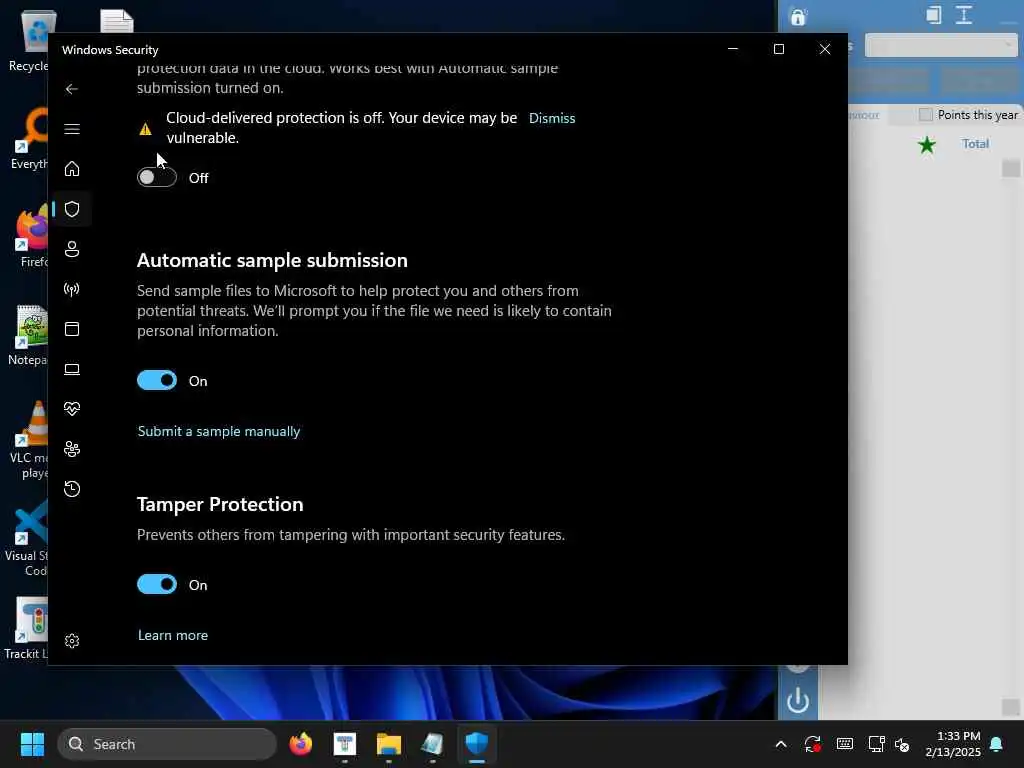
Task: Click the text cursor icon in background window
Action: 964,15
